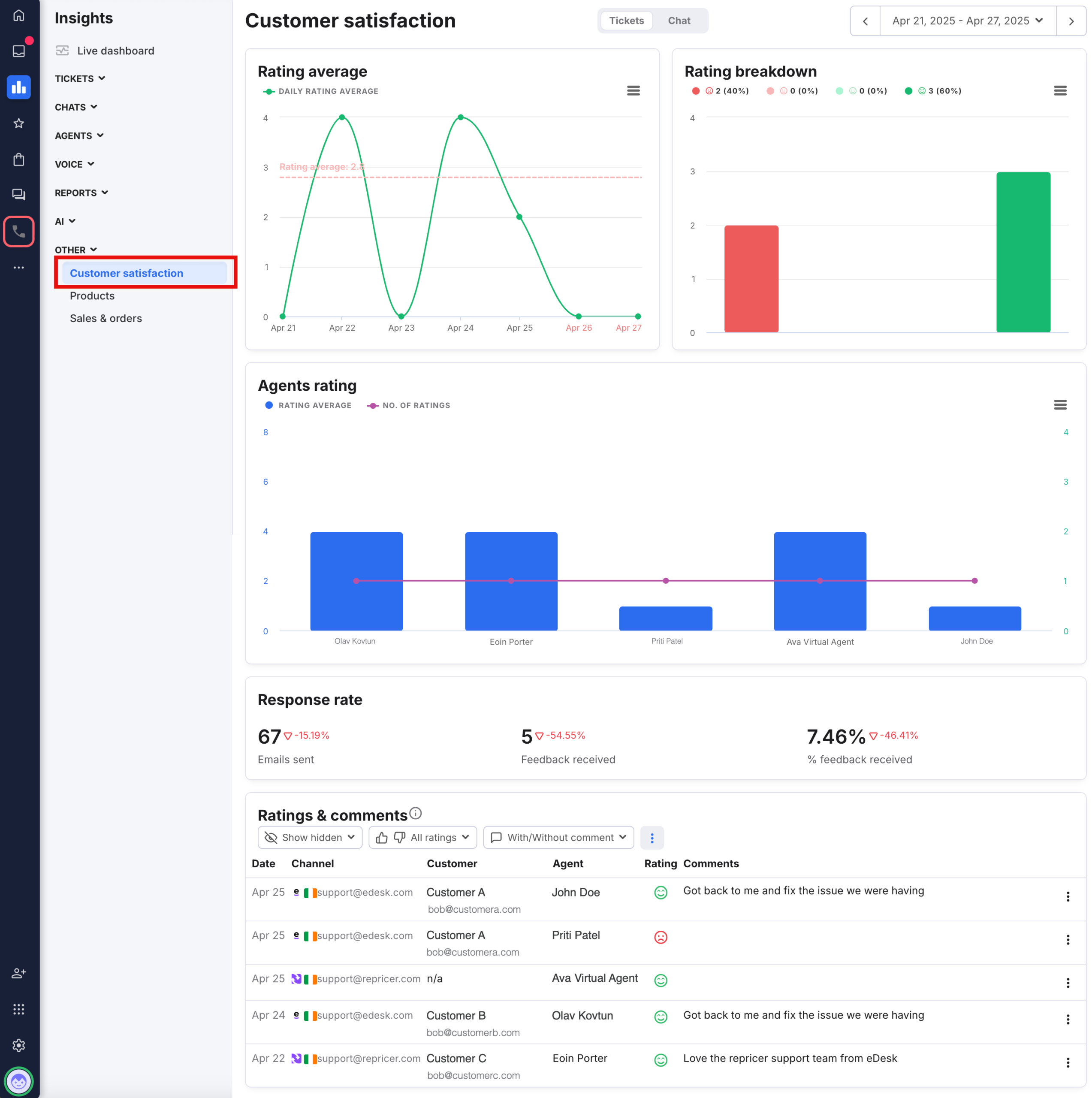Switch to the Chat tab
1092x1098 pixels.
coord(679,21)
